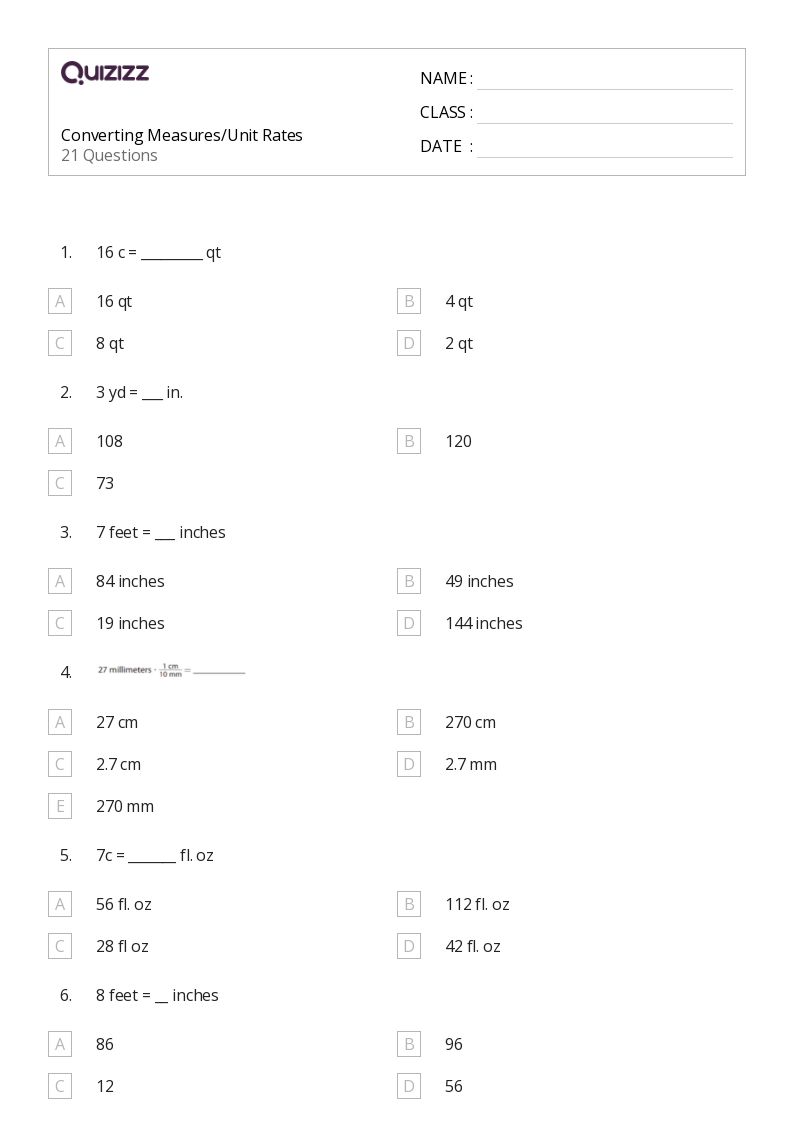The height and width of the screenshot is (1123, 794).
Task: Select answer C, 2.7 cm
Action: tap(60, 764)
